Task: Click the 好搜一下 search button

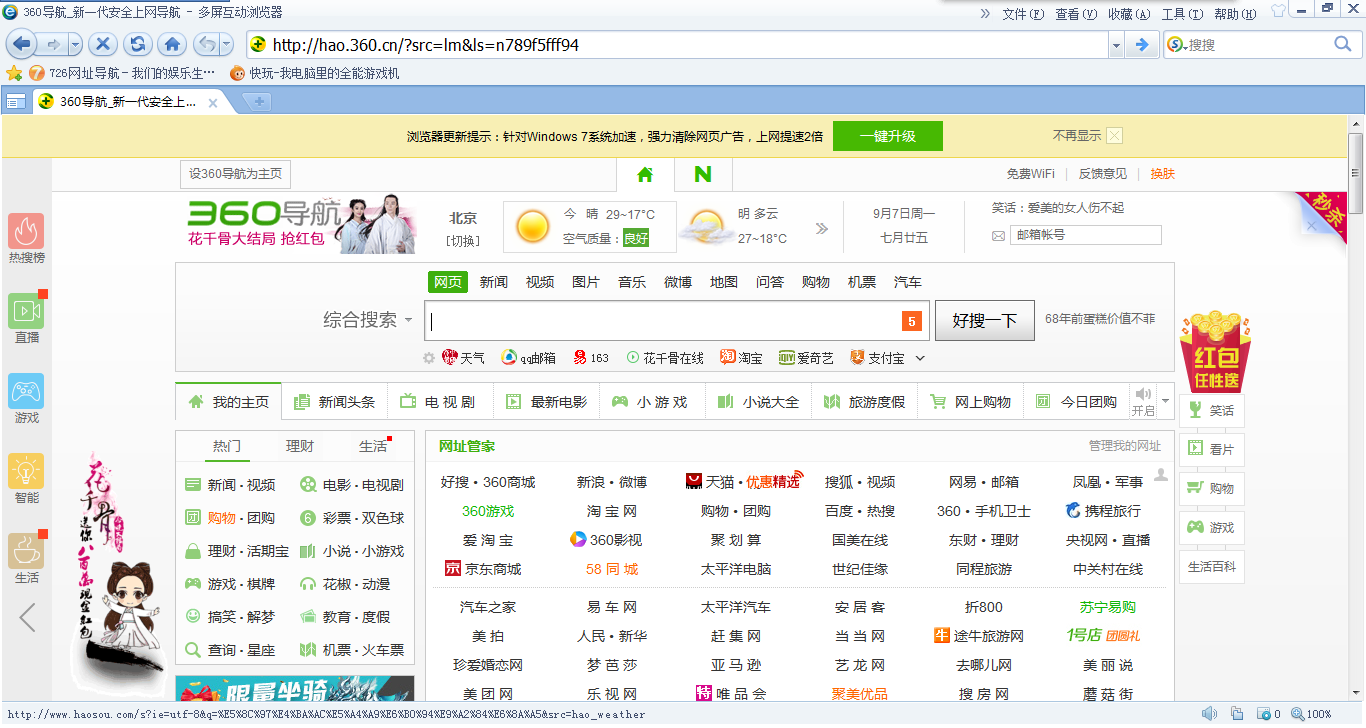Action: click(x=984, y=321)
